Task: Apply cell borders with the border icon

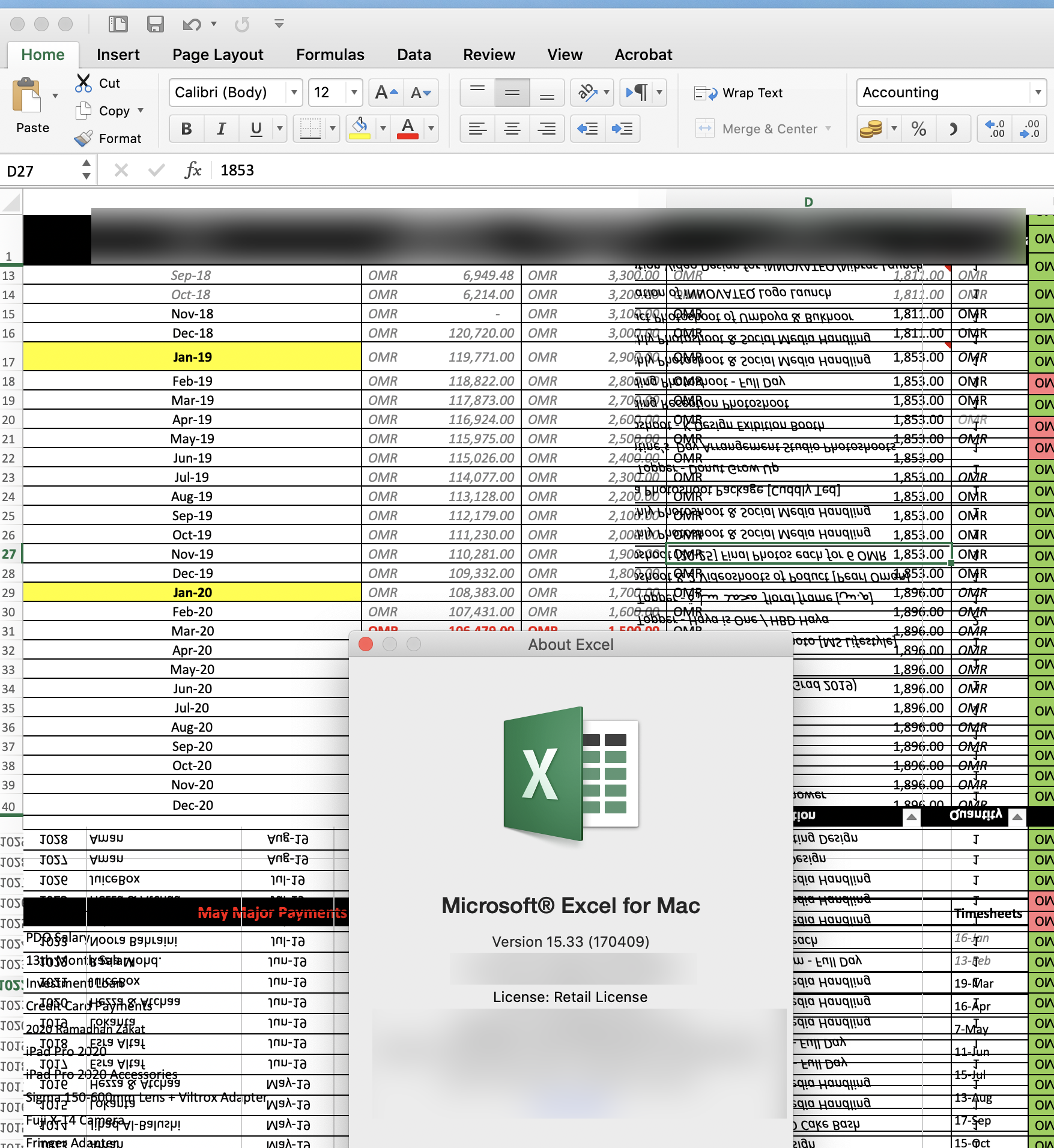Action: pyautogui.click(x=310, y=129)
